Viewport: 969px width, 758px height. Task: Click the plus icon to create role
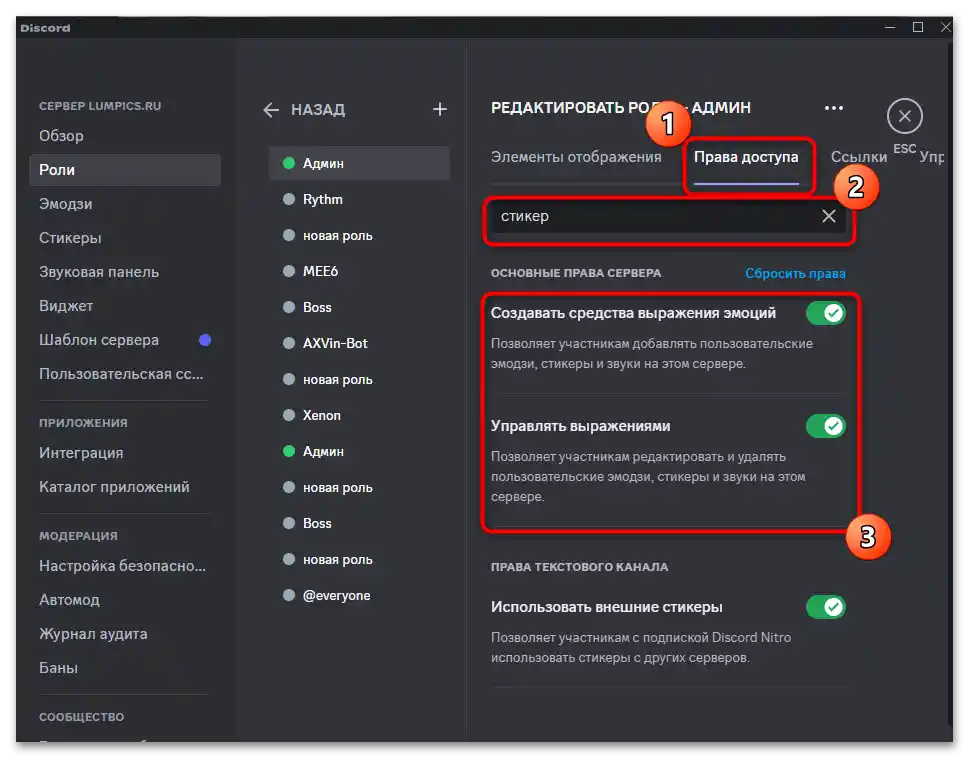[x=439, y=110]
